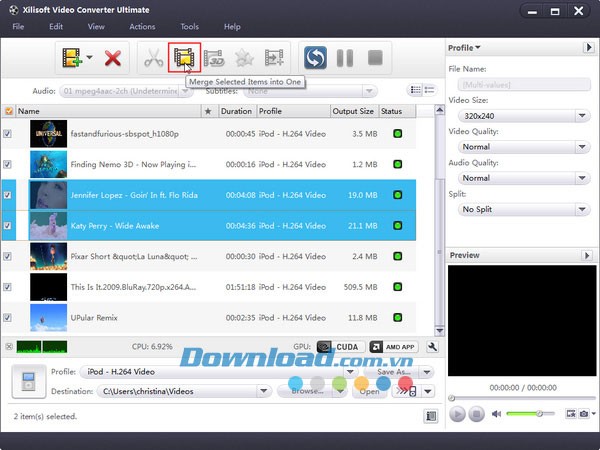
Task: Adjust the preview volume slider
Action: click(530, 414)
